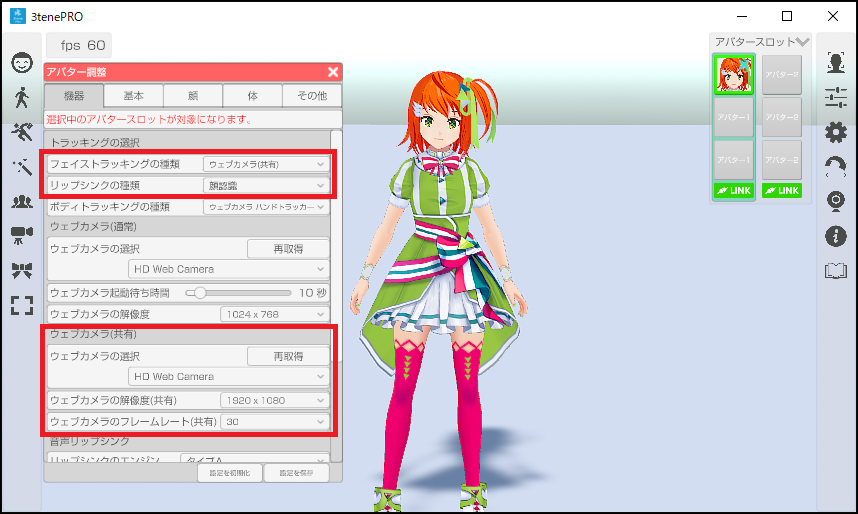
Task: Select the walking pose icon
Action: coord(22,97)
